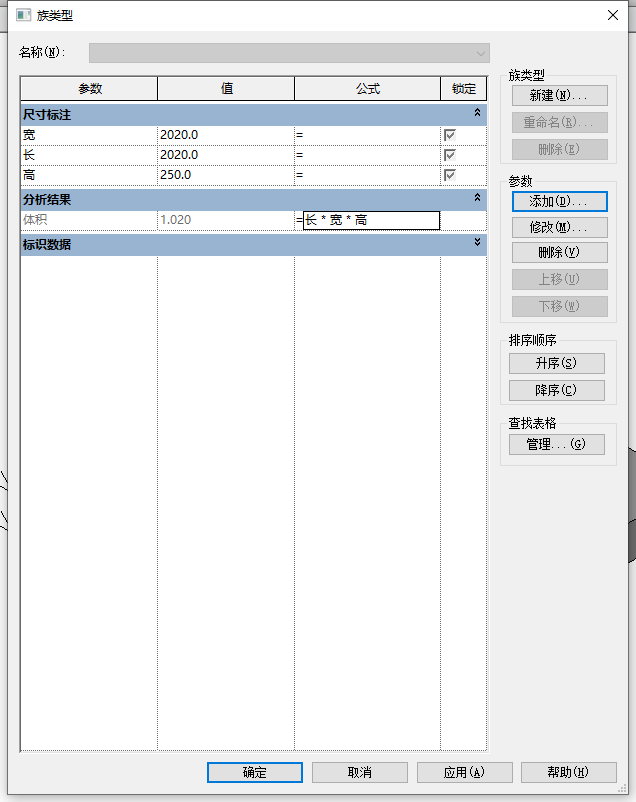Toggle the lock checkbox for 宽

(450, 135)
